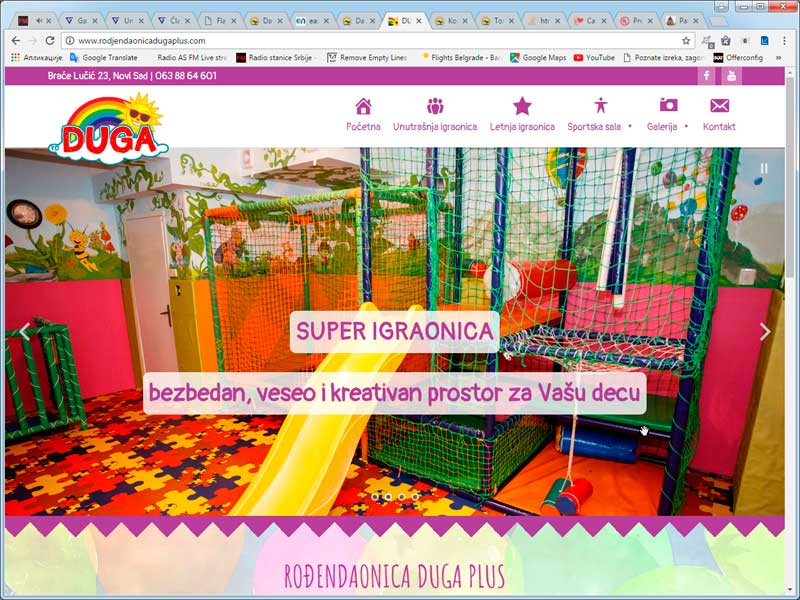View site information icon in address bar
The image size is (800, 600).
[x=70, y=40]
